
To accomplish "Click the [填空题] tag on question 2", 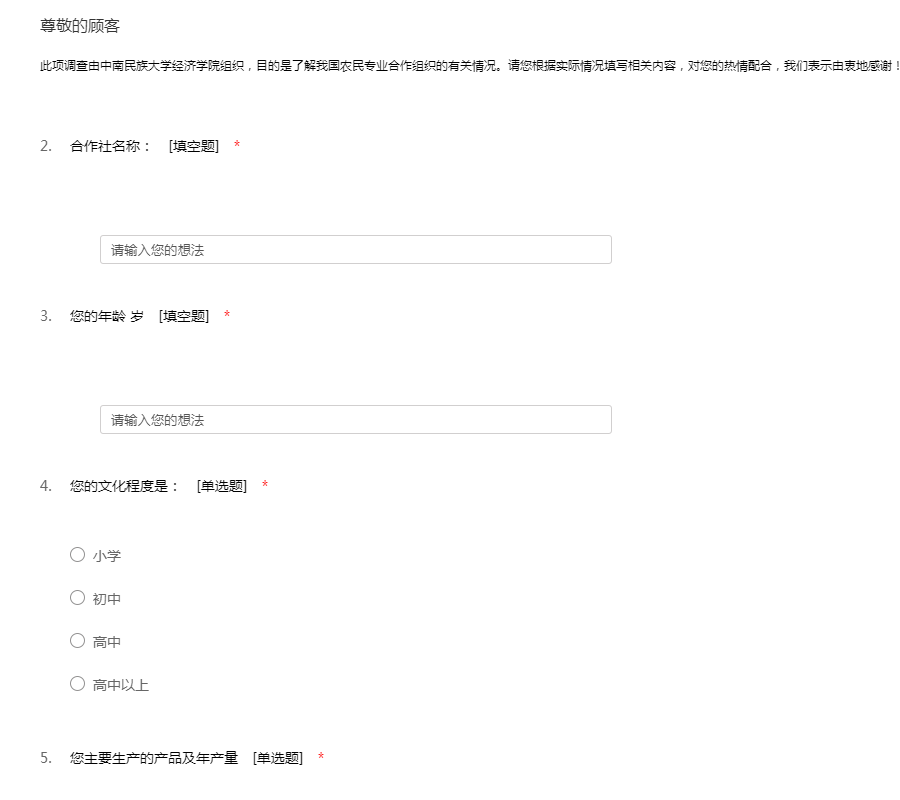I will coord(194,146).
